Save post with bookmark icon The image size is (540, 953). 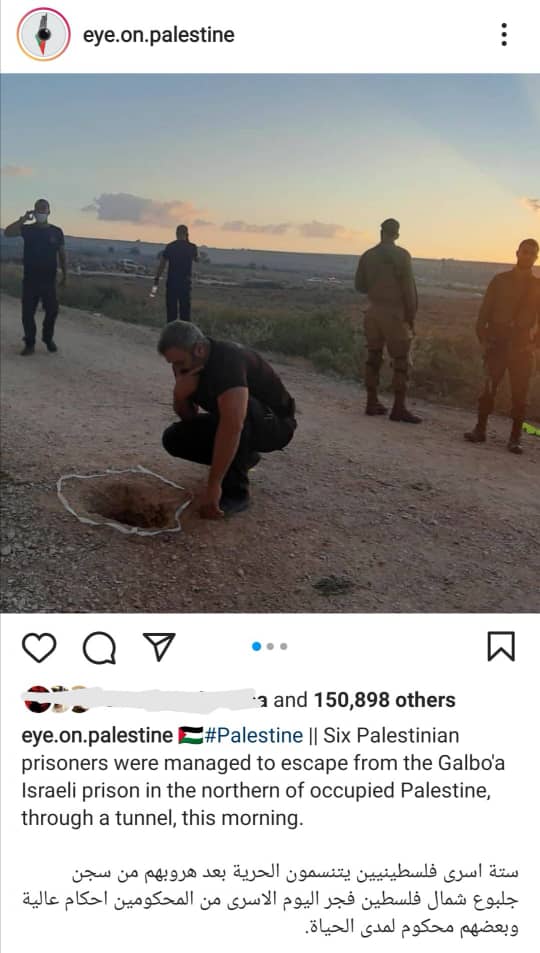point(501,646)
